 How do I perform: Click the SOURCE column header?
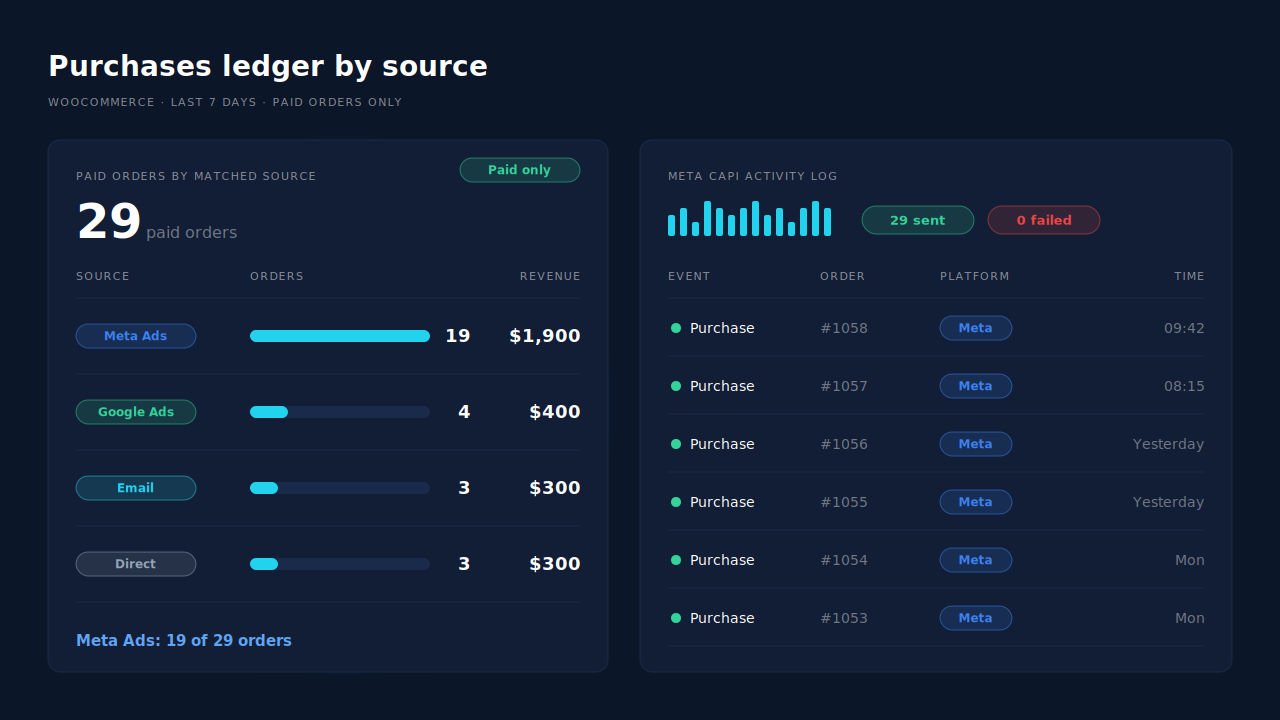point(103,276)
